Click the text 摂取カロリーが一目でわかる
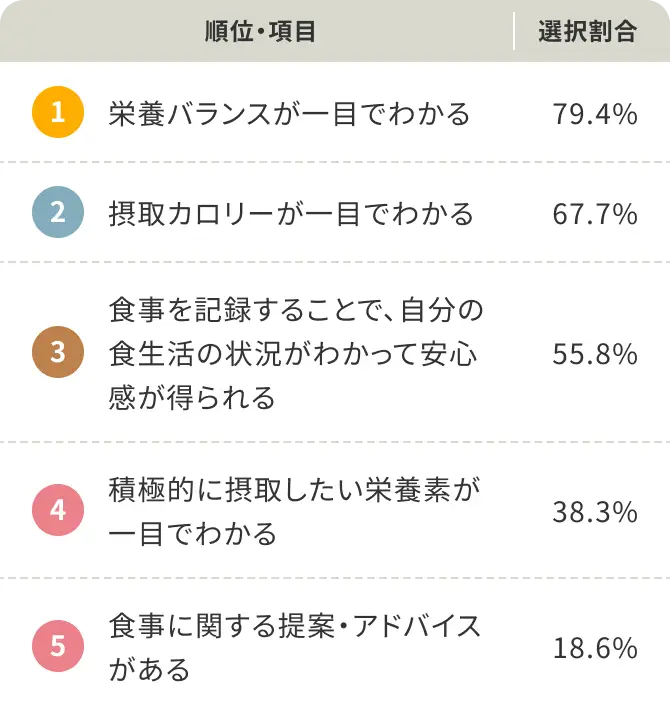This screenshot has width=670, height=714. pos(291,214)
